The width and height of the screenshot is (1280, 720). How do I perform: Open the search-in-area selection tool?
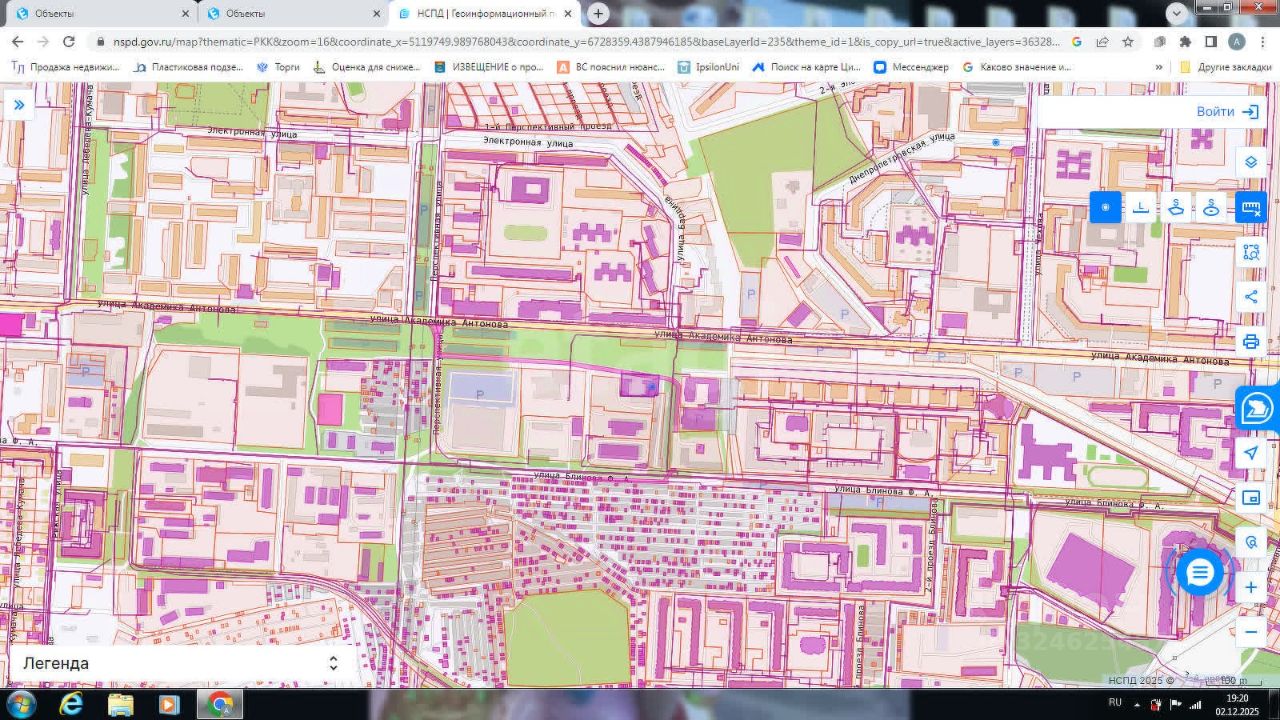pyautogui.click(x=1250, y=252)
